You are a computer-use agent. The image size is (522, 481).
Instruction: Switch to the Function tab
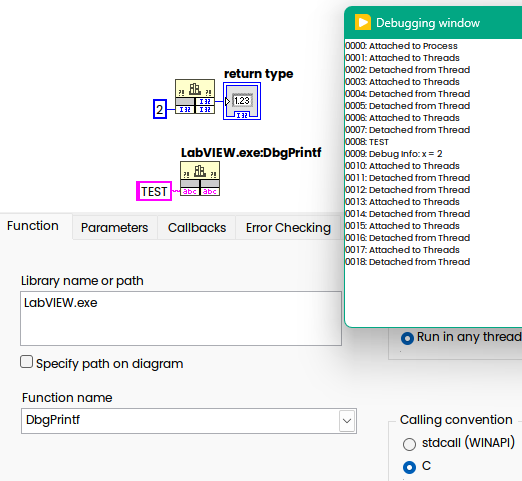tap(33, 226)
